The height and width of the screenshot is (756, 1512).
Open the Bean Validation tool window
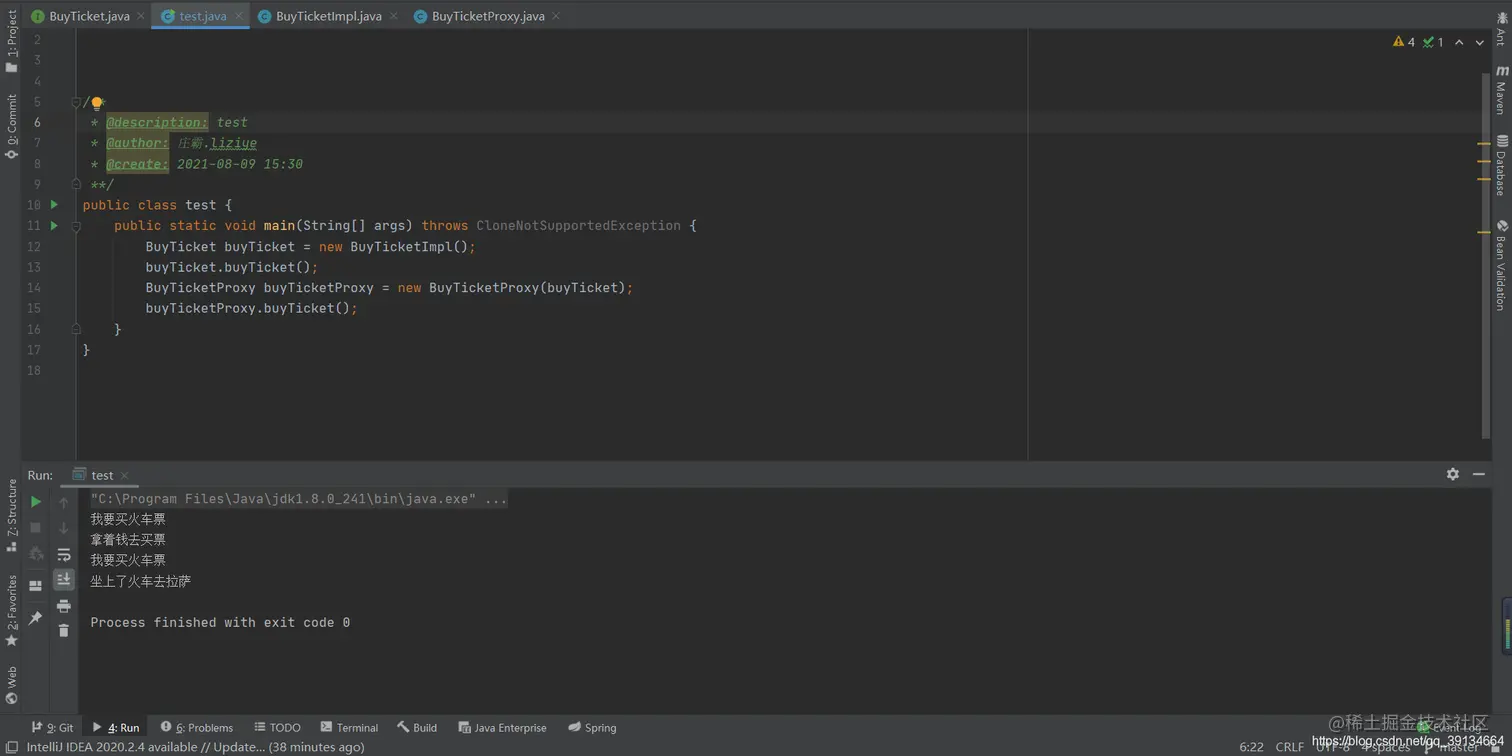pos(1501,264)
